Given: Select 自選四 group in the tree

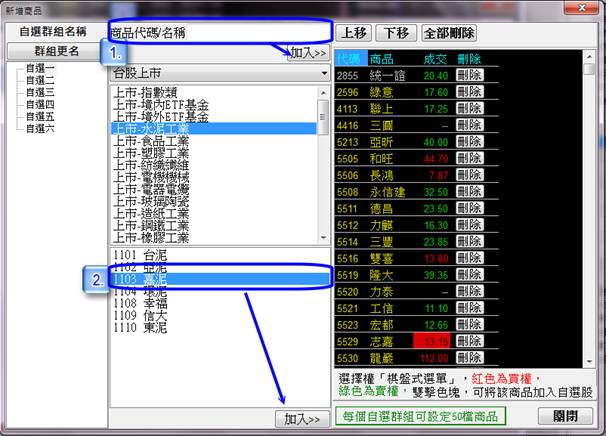Looking at the screenshot, I should pyautogui.click(x=40, y=104).
